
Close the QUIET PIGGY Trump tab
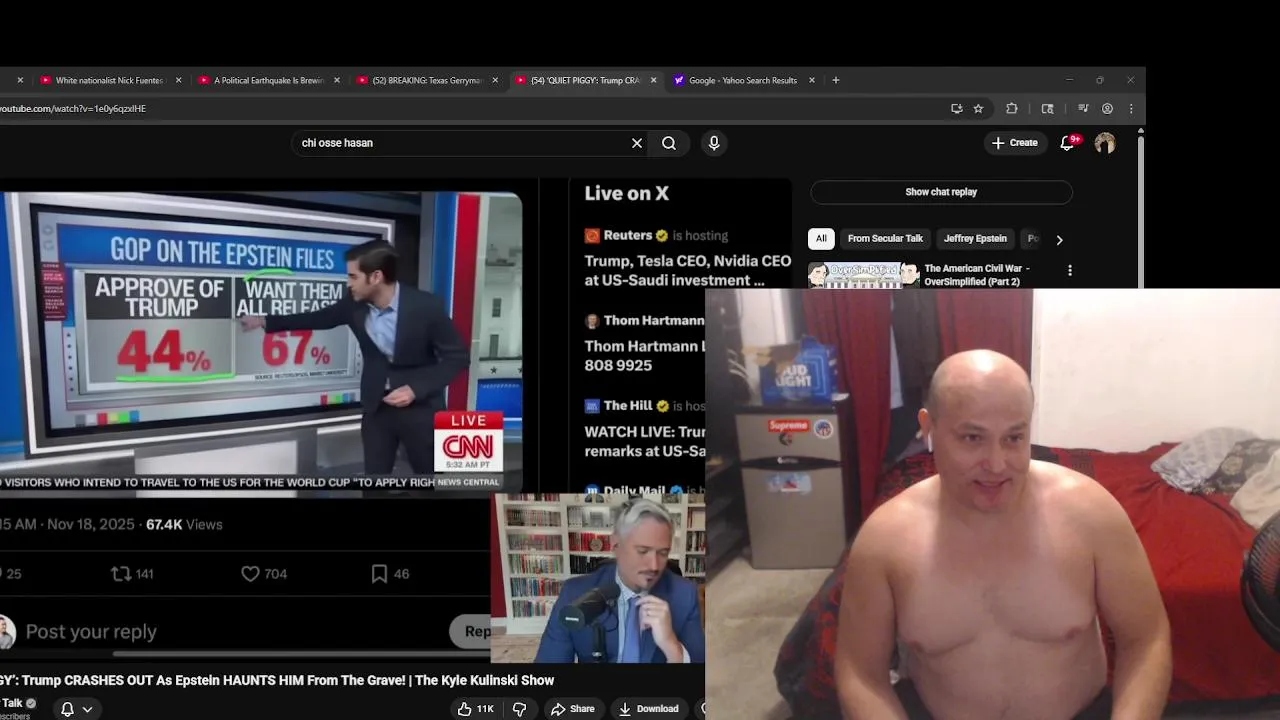tap(653, 80)
